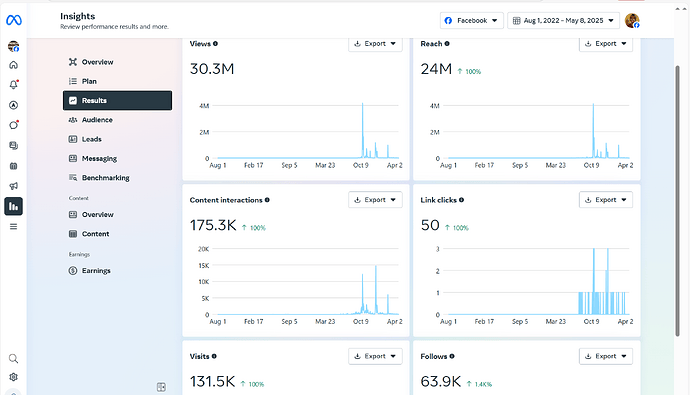This screenshot has height=395, width=690.
Task: Click the vertical page scrollbar
Action: tap(678, 201)
